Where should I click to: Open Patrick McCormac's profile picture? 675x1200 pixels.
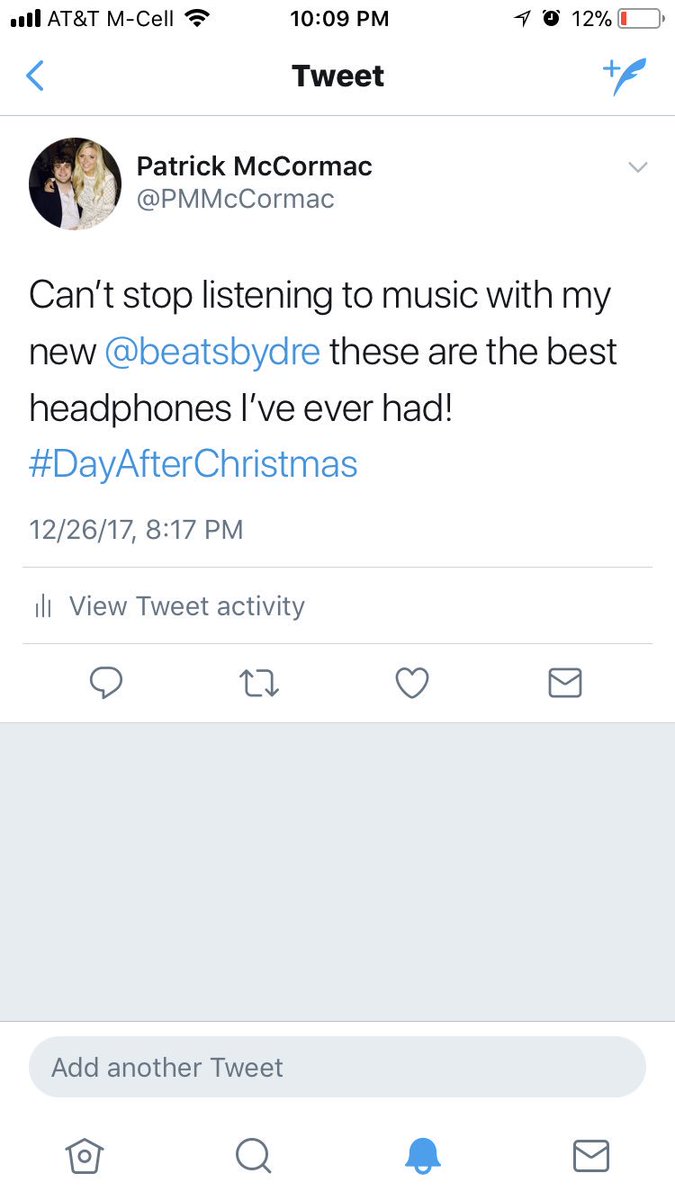75,184
